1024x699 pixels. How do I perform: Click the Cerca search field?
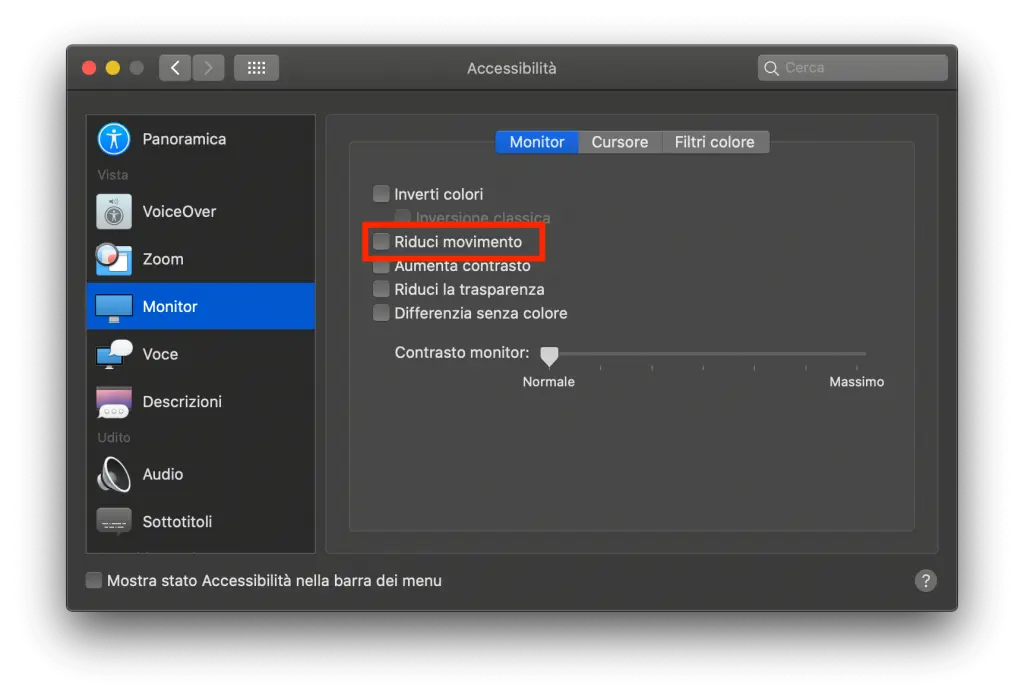point(852,67)
